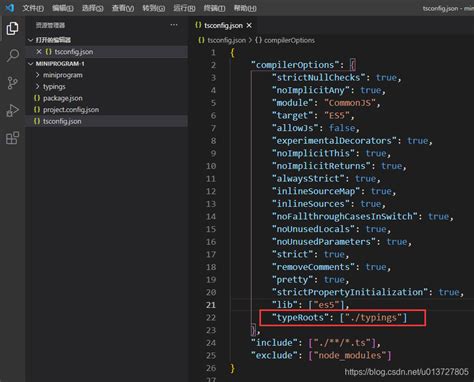Open the Search view icon
This screenshot has height=382, width=474.
(x=13, y=55)
